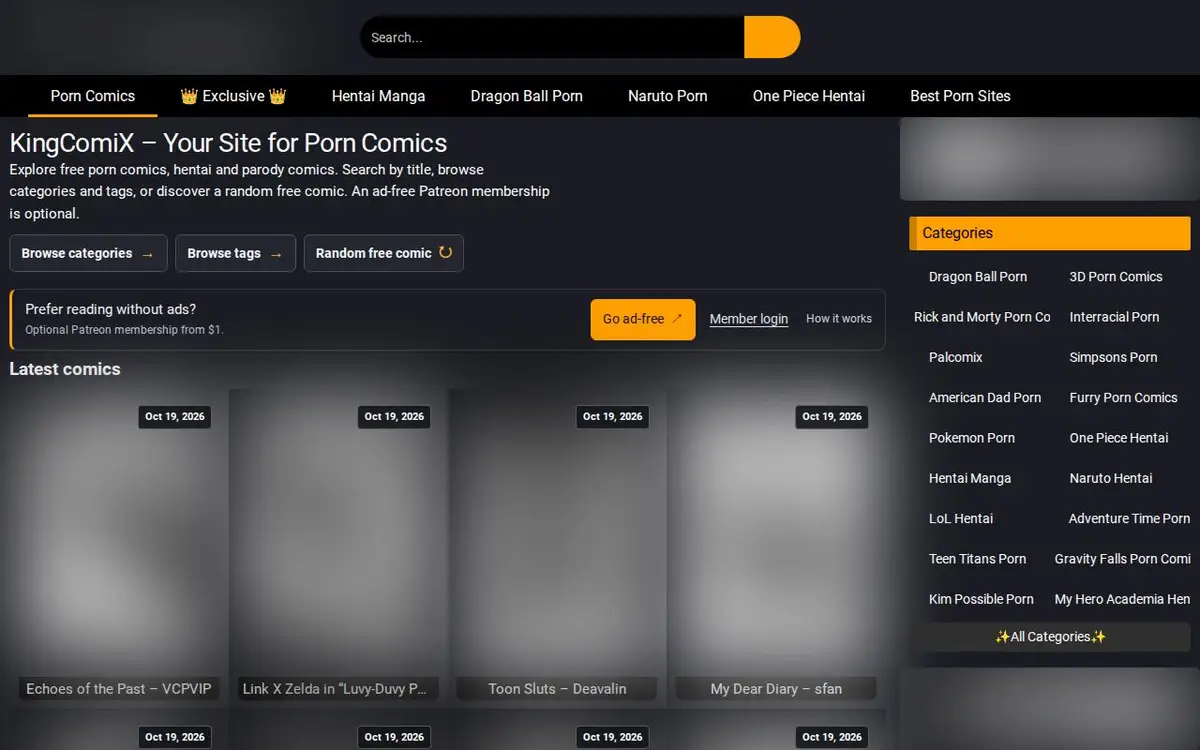Open Simpsons Porn category link
The image size is (1200, 750).
[1113, 357]
